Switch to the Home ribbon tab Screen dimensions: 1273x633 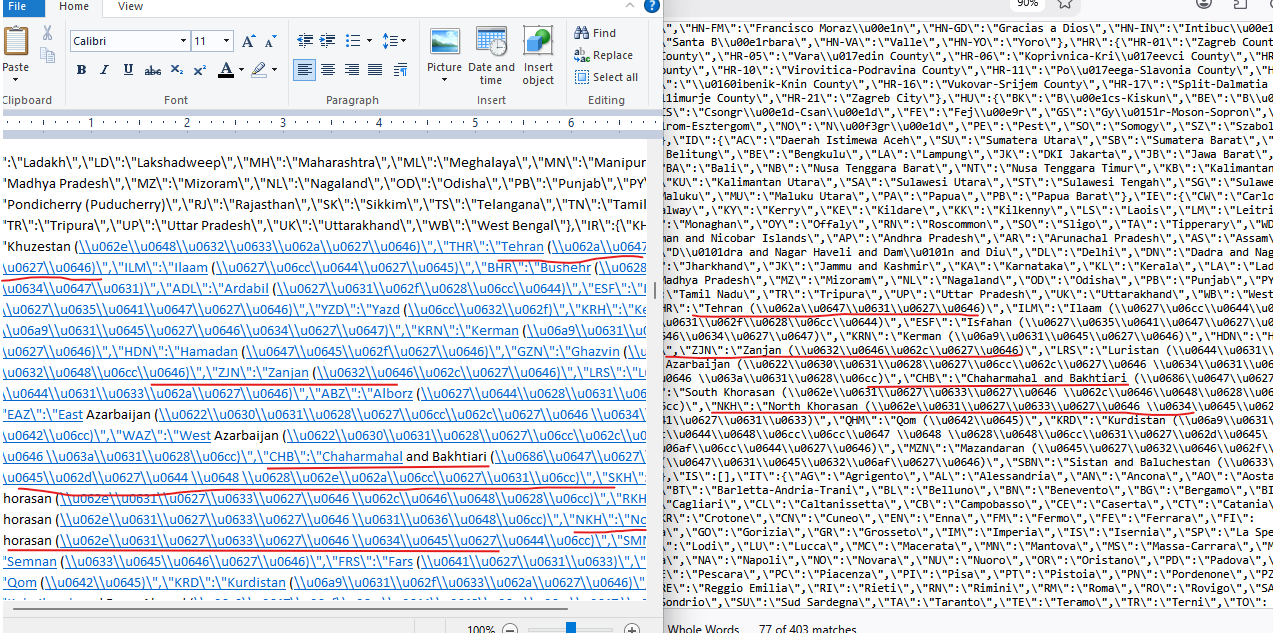click(x=74, y=6)
